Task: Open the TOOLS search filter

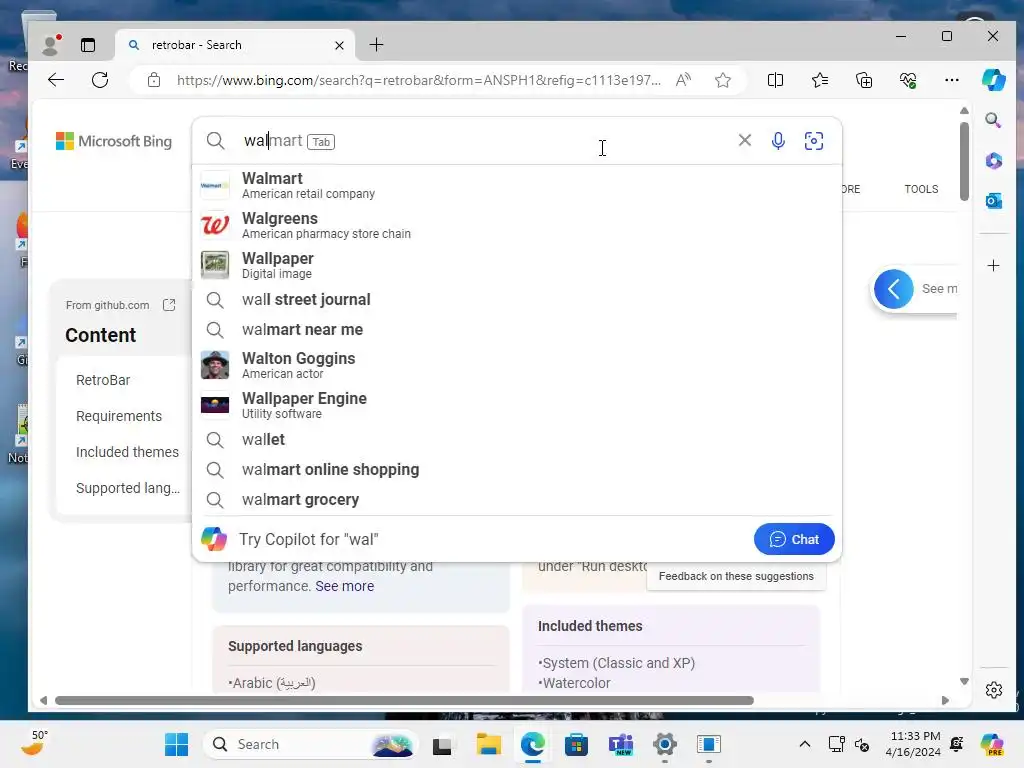Action: (x=921, y=189)
